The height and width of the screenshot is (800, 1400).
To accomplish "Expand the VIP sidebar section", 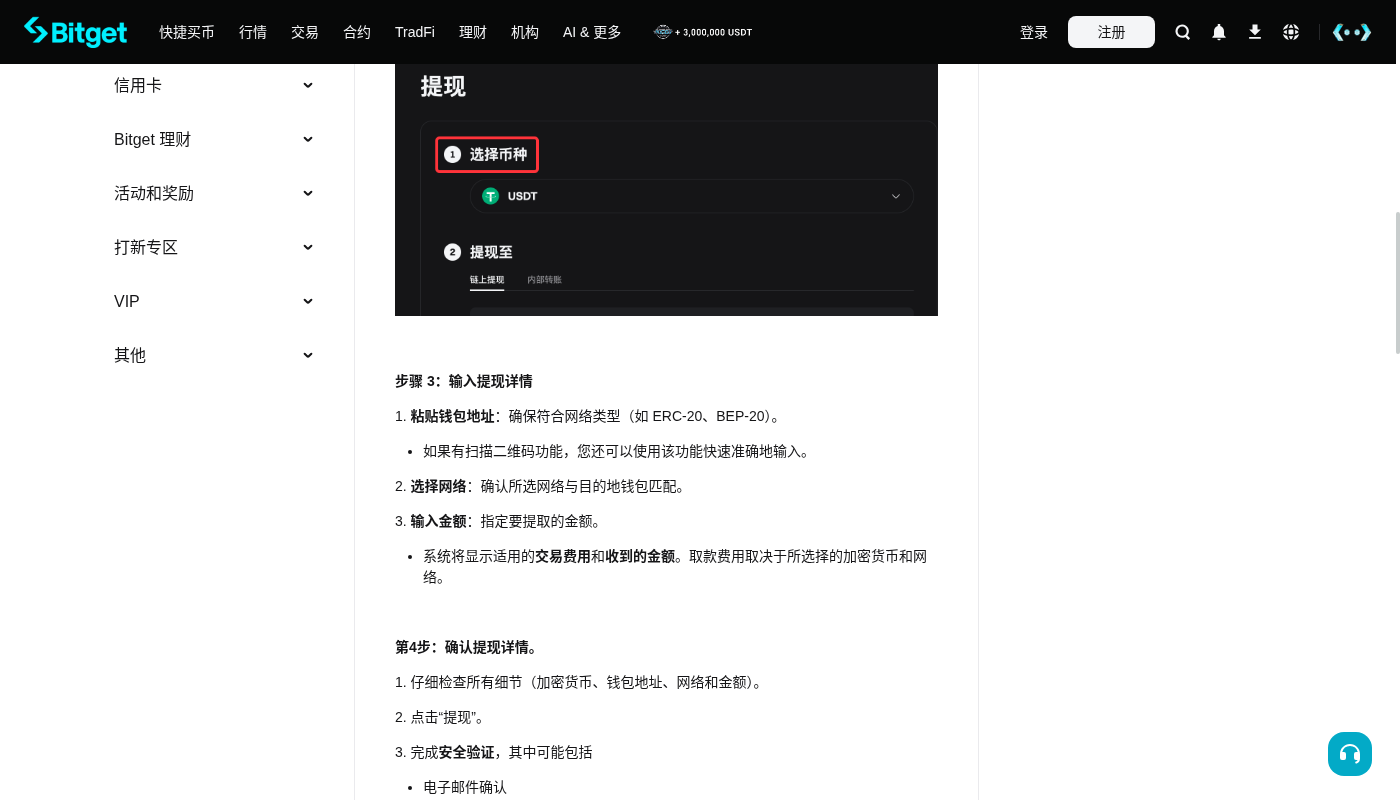I will click(214, 302).
